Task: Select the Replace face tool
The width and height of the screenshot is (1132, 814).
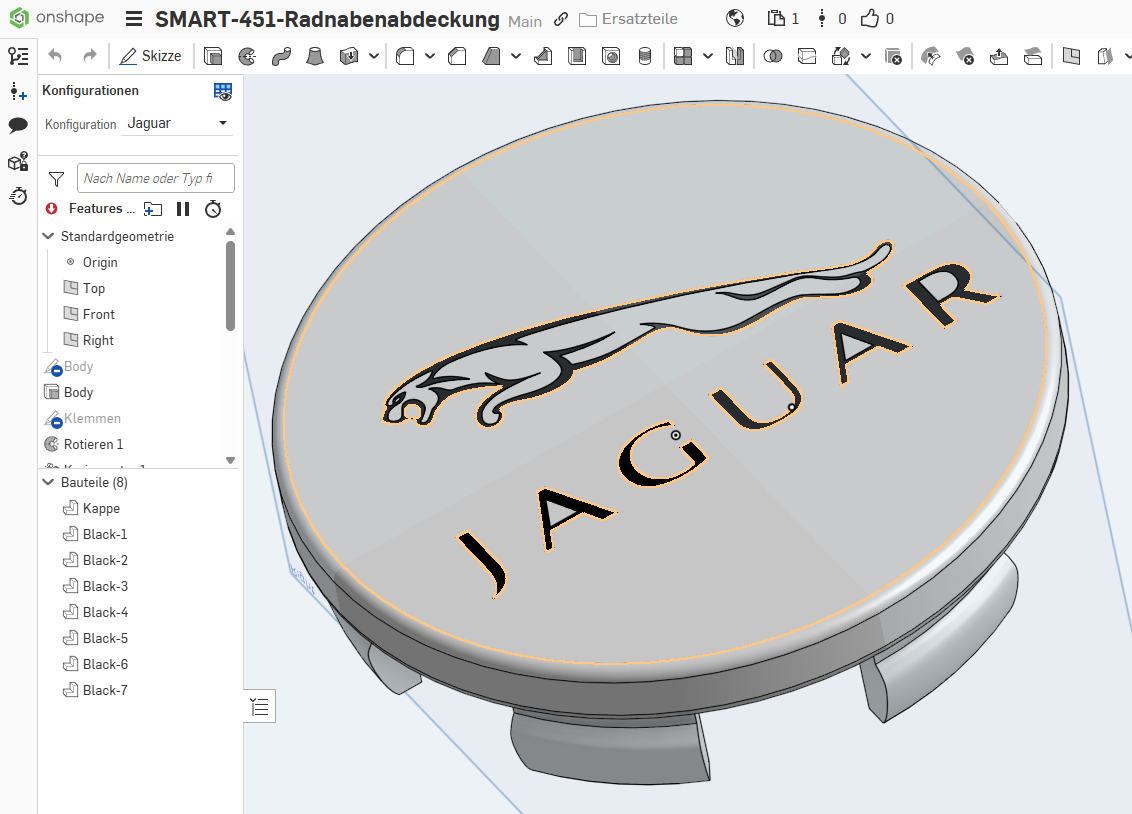Action: (x=1032, y=56)
